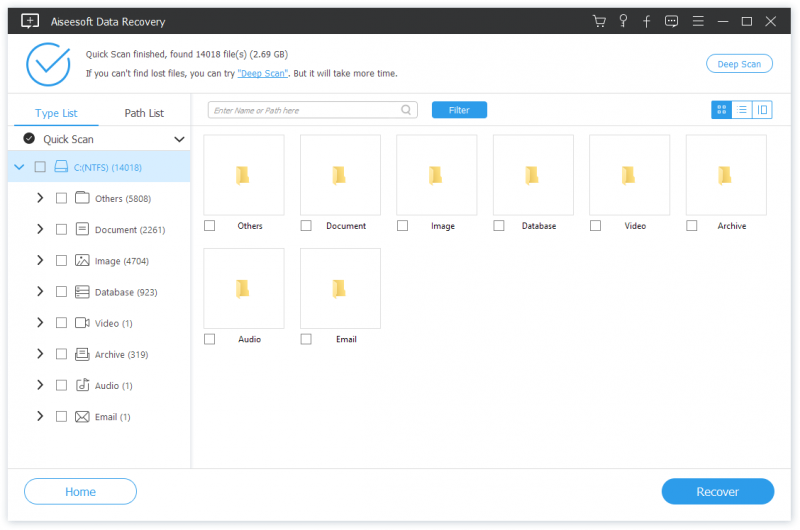
Task: Check the Video (1) tree checkbox
Action: 61,323
